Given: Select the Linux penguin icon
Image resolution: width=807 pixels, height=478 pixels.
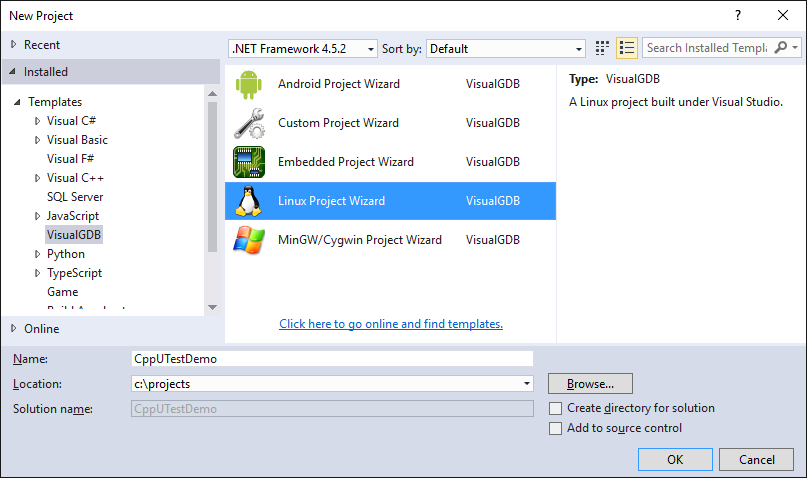Looking at the screenshot, I should pyautogui.click(x=249, y=201).
